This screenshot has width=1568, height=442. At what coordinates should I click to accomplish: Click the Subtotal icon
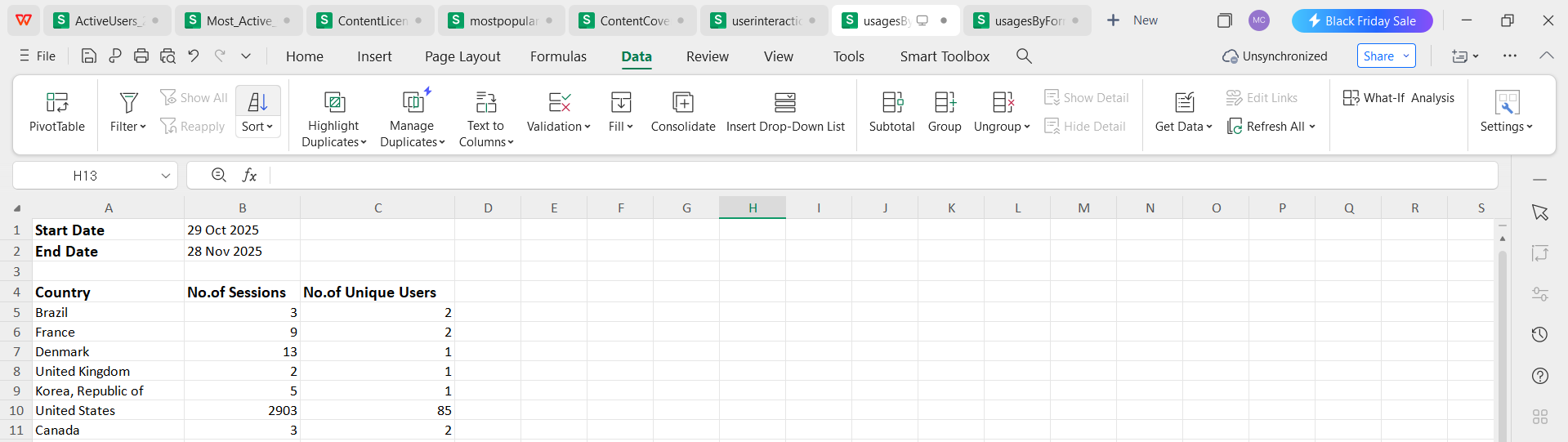[x=891, y=102]
